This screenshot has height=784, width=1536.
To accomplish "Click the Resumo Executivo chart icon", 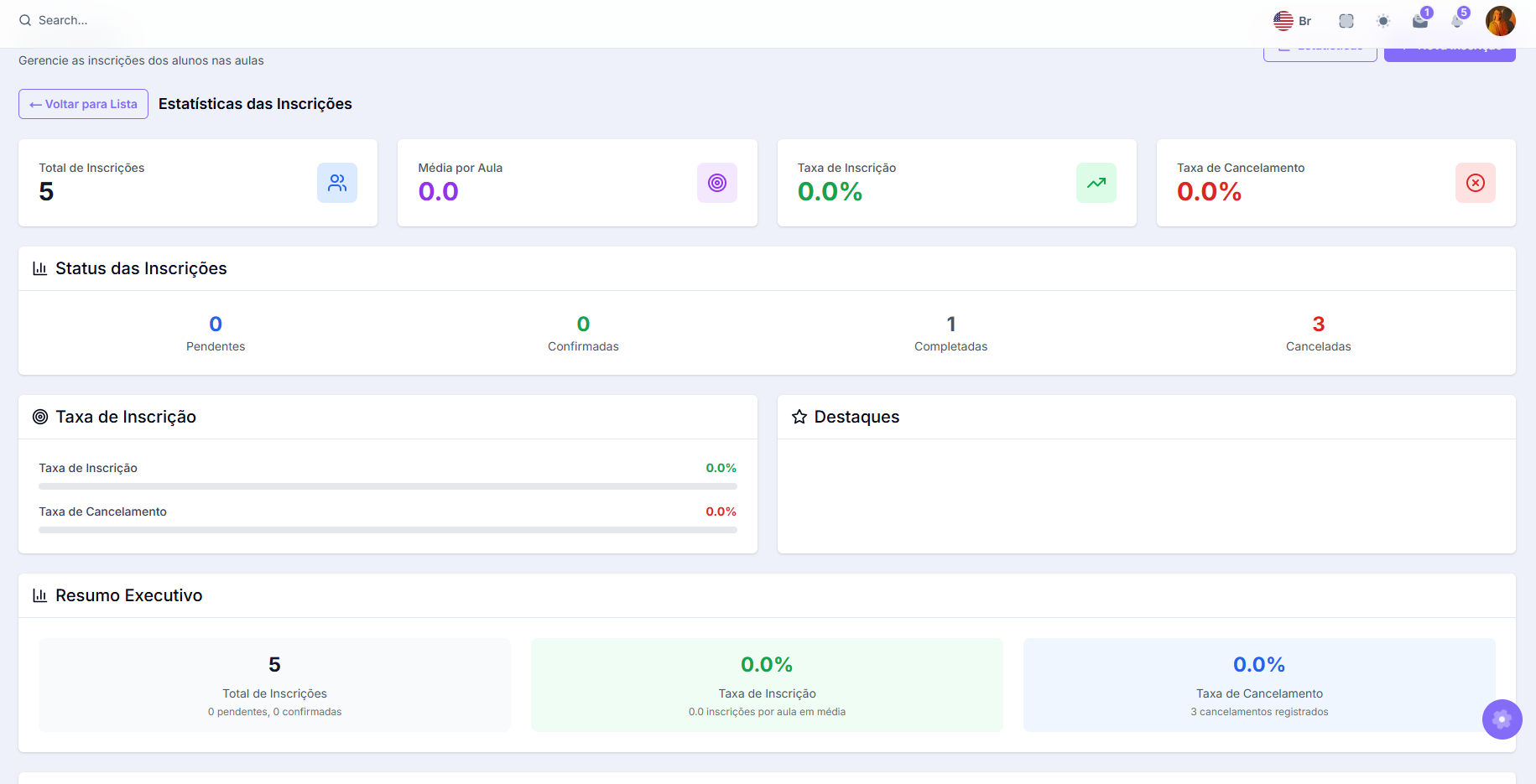I will point(39,595).
